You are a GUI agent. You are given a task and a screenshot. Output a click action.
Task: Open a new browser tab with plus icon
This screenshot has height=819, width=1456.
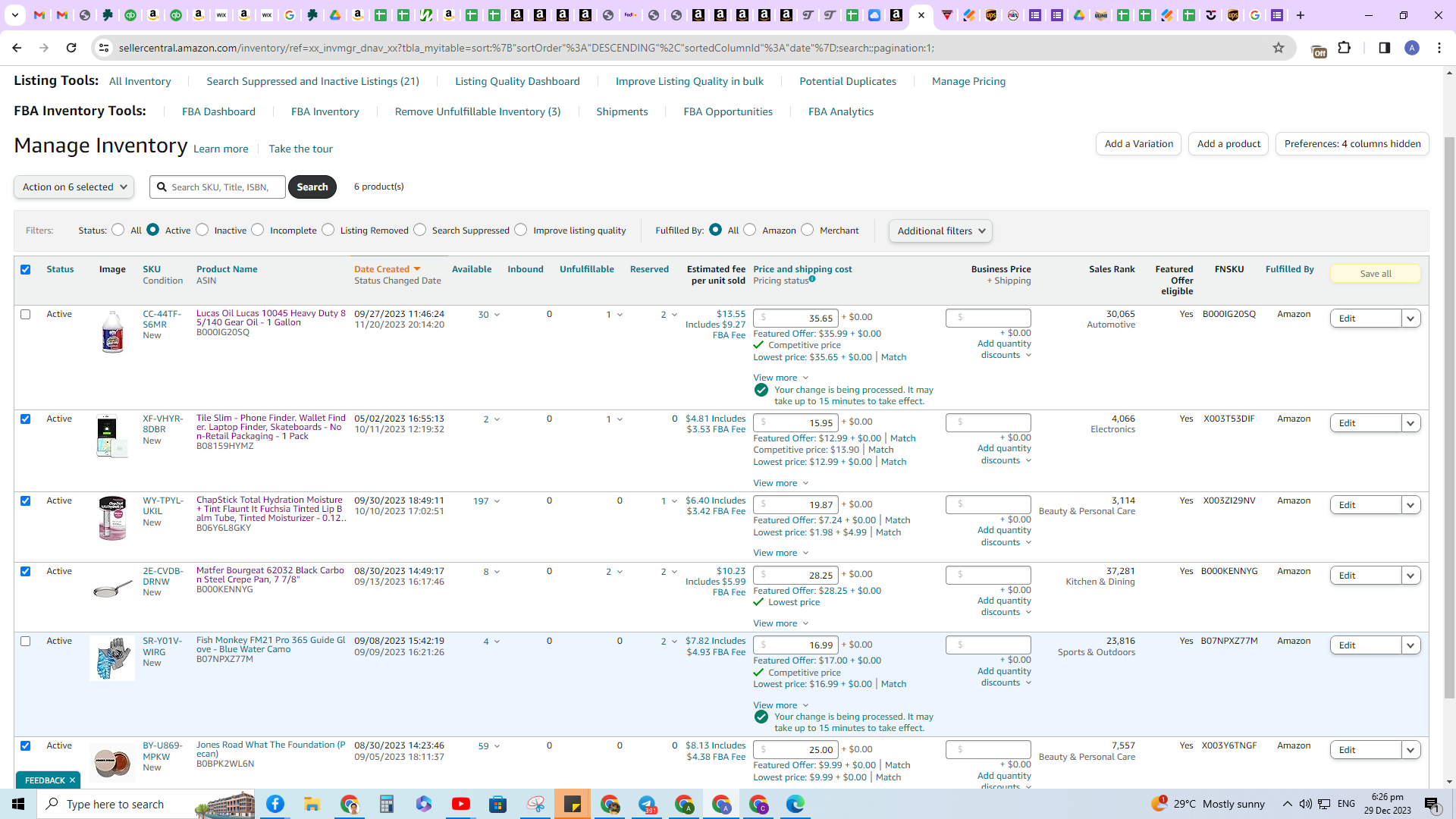pos(1301,15)
